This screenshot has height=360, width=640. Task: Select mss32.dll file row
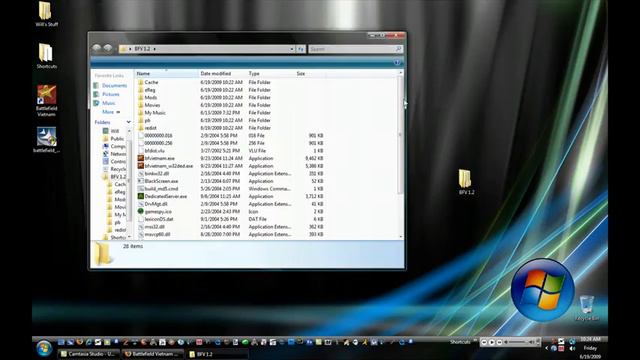tap(231, 227)
